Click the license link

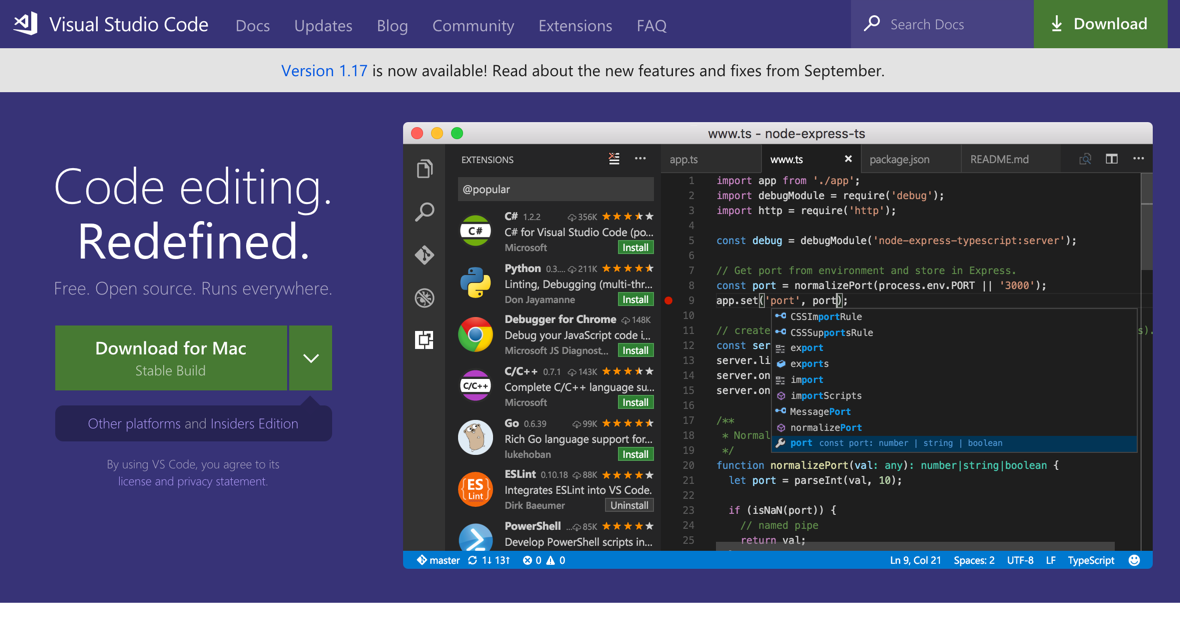(x=134, y=482)
